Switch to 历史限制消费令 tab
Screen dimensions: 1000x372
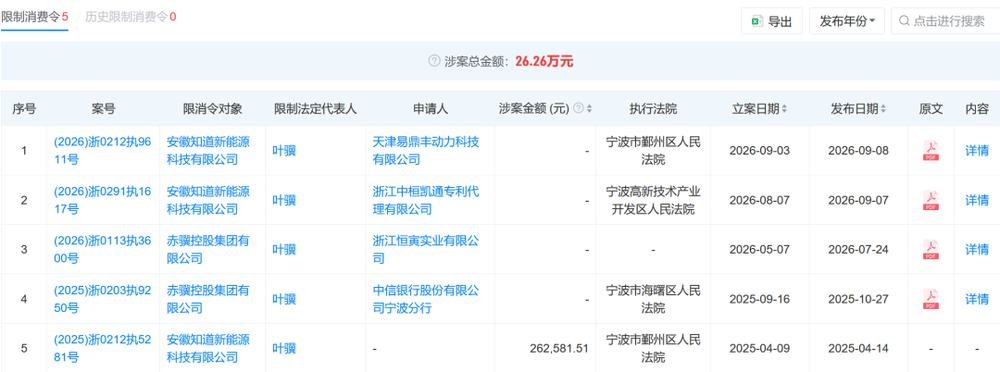tap(131, 17)
